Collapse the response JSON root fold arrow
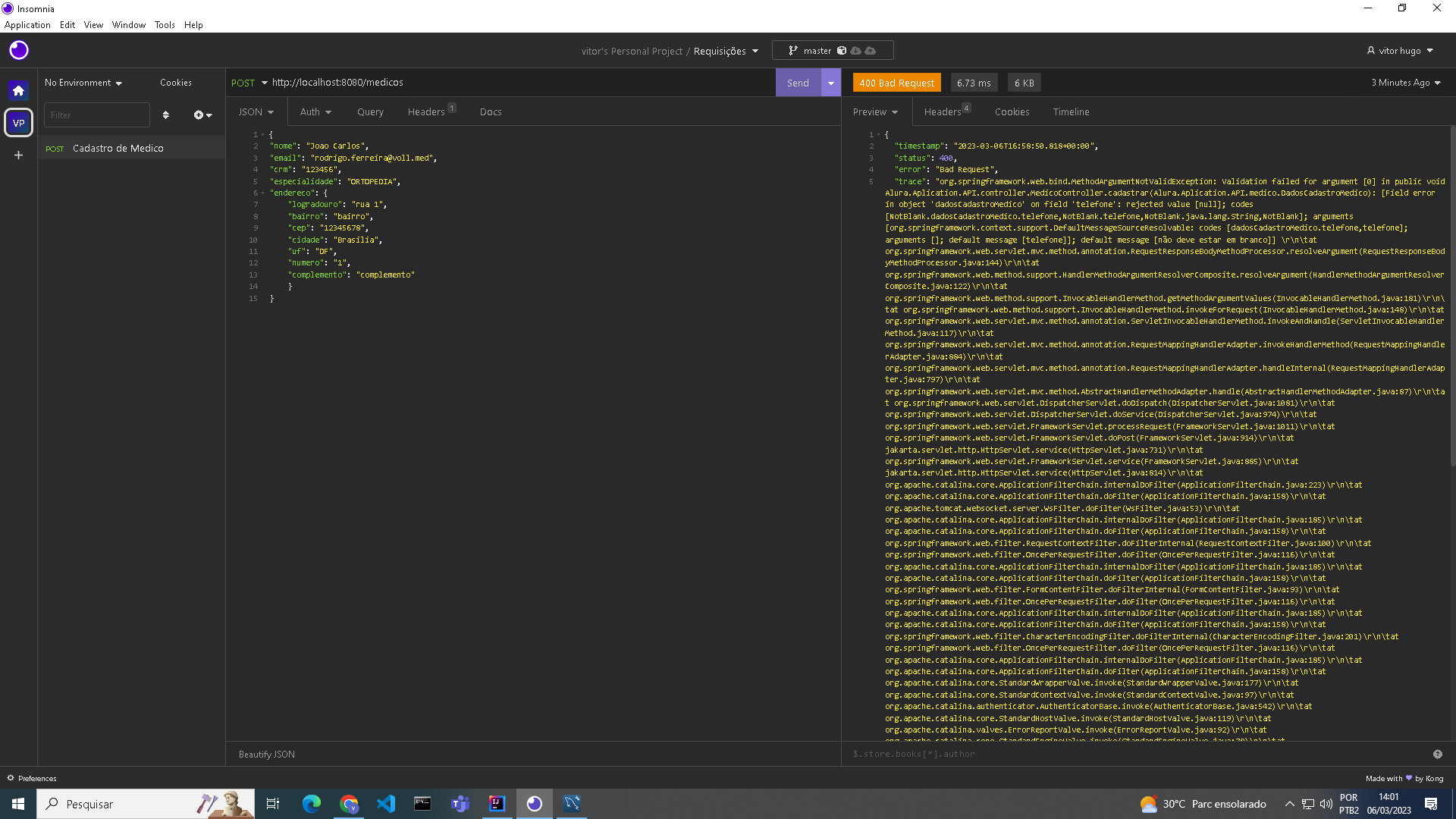Image resolution: width=1456 pixels, height=819 pixels. click(879, 135)
